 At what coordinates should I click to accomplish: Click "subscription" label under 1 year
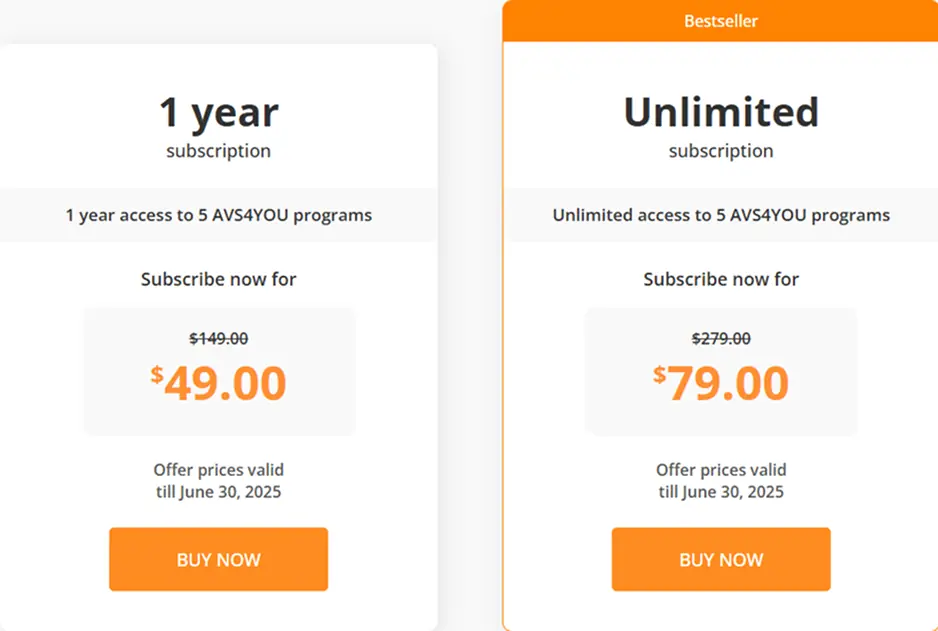point(218,151)
